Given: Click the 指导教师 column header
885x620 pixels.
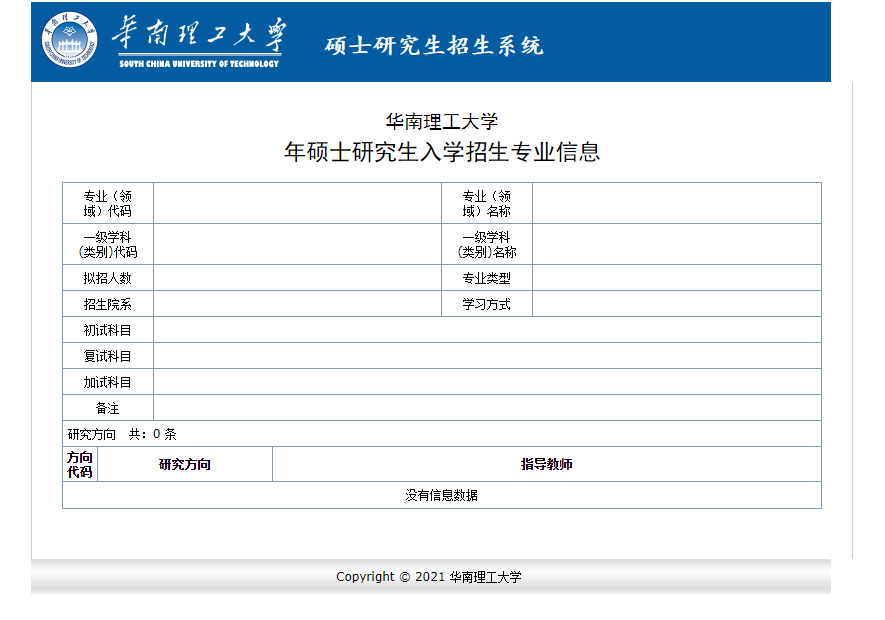Looking at the screenshot, I should click(x=546, y=464).
